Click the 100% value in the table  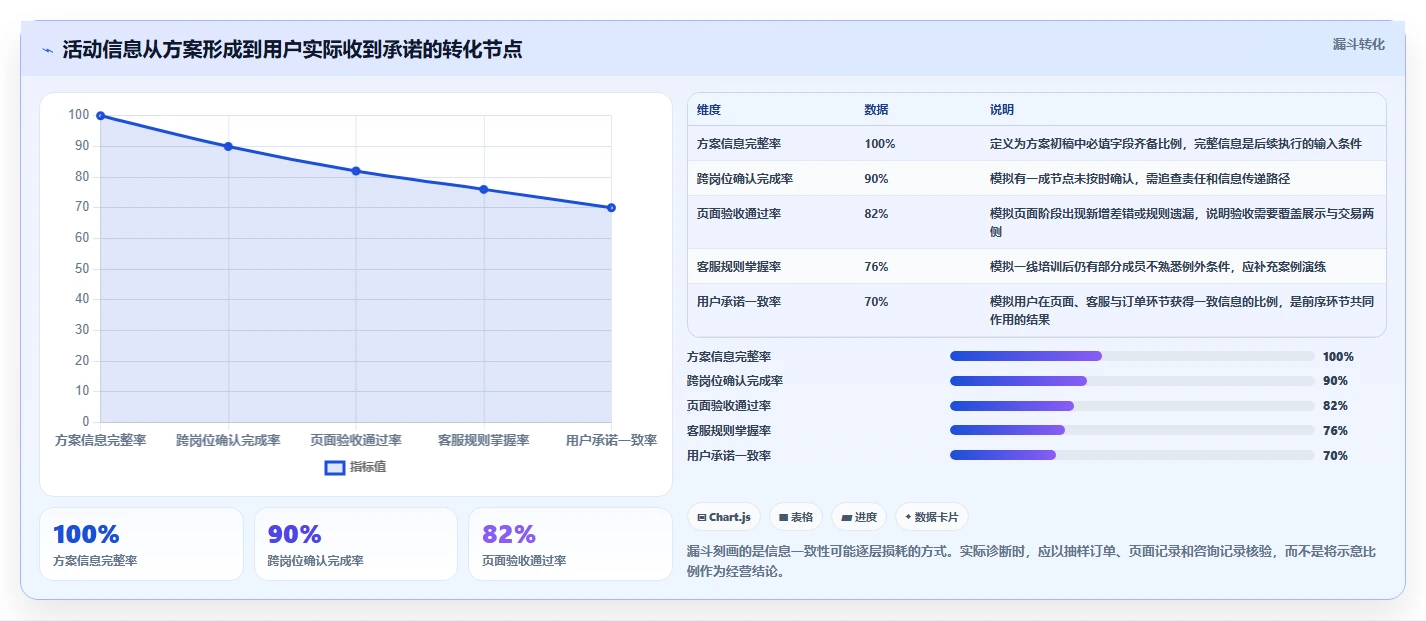(880, 144)
